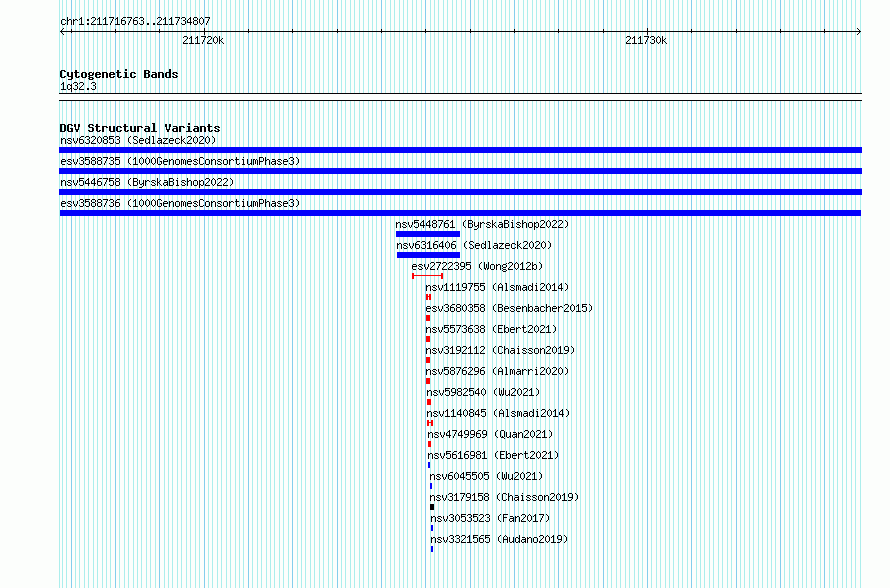This screenshot has width=890, height=588.
Task: Open variant label nsv5616981 (Ebert2021)
Action: 493,455
